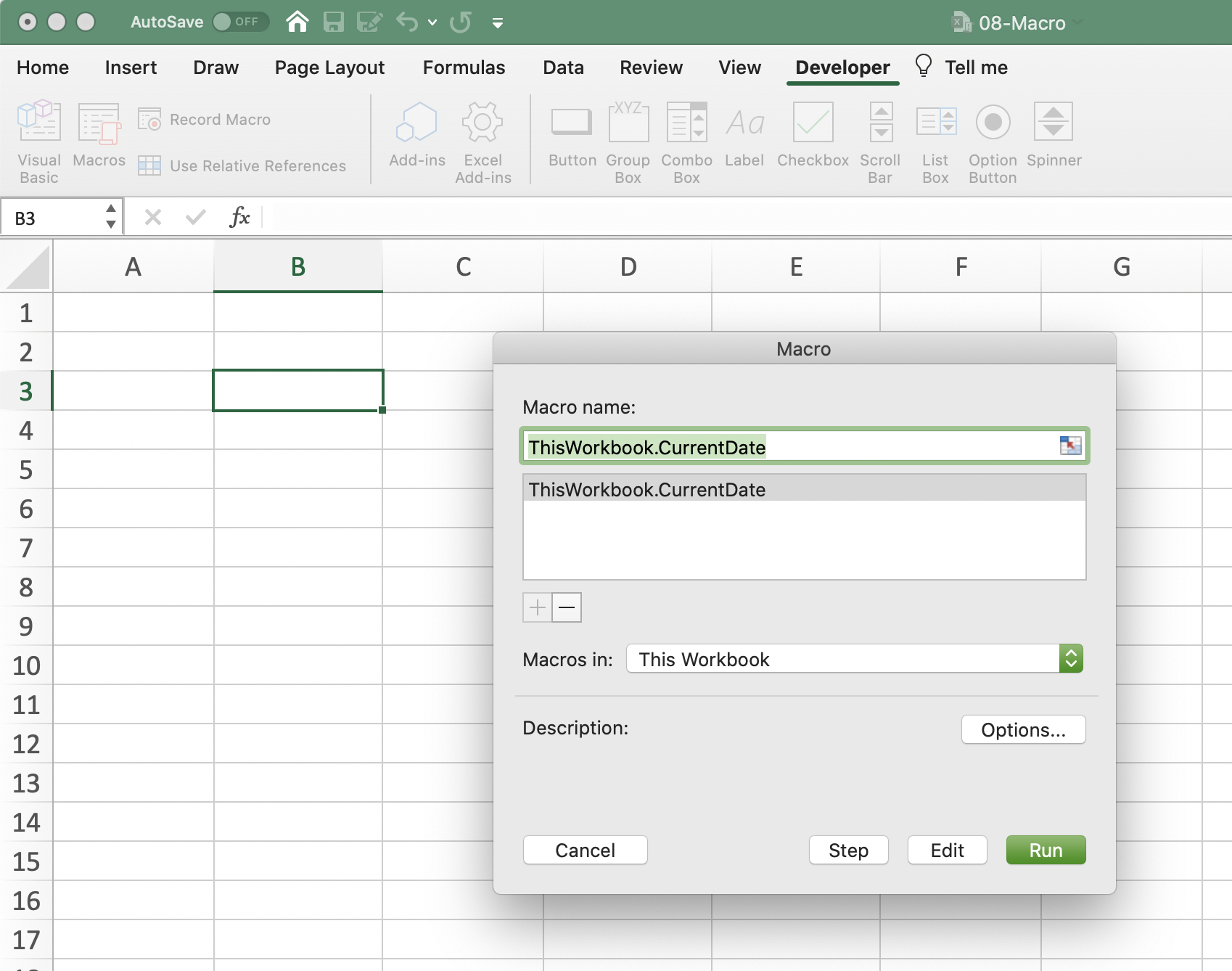Select column C header
The width and height of the screenshot is (1232, 971).
pyautogui.click(x=463, y=267)
